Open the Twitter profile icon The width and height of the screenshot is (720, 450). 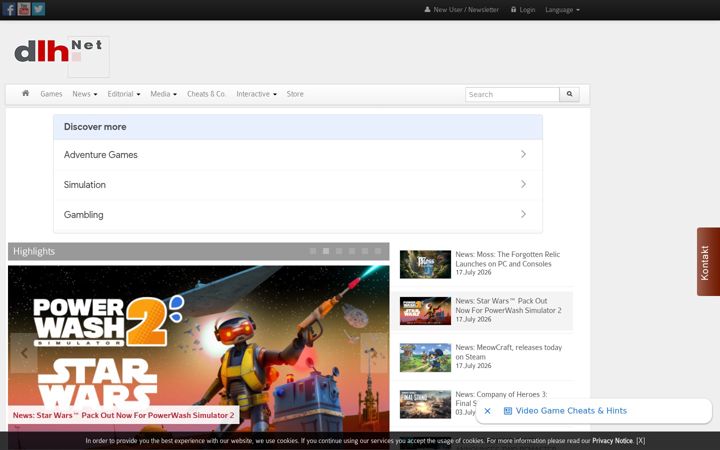(39, 9)
